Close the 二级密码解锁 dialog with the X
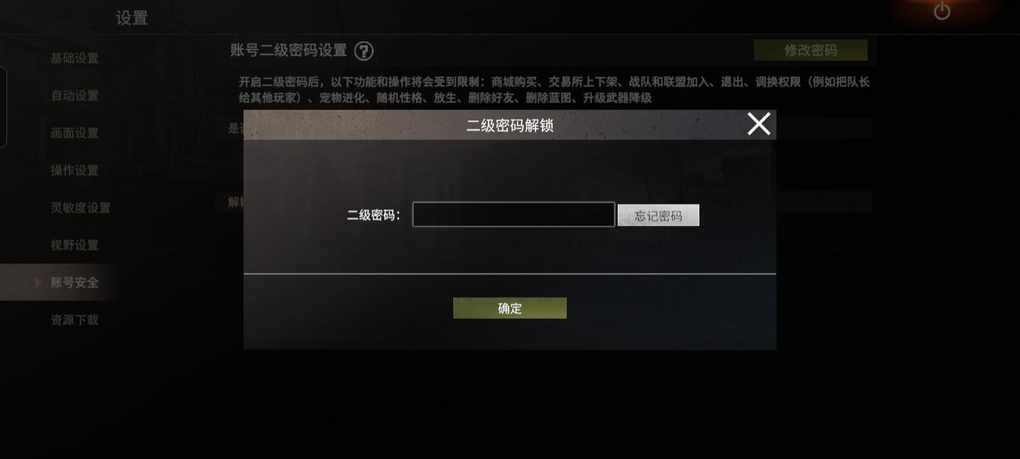The image size is (1020, 459). point(758,124)
